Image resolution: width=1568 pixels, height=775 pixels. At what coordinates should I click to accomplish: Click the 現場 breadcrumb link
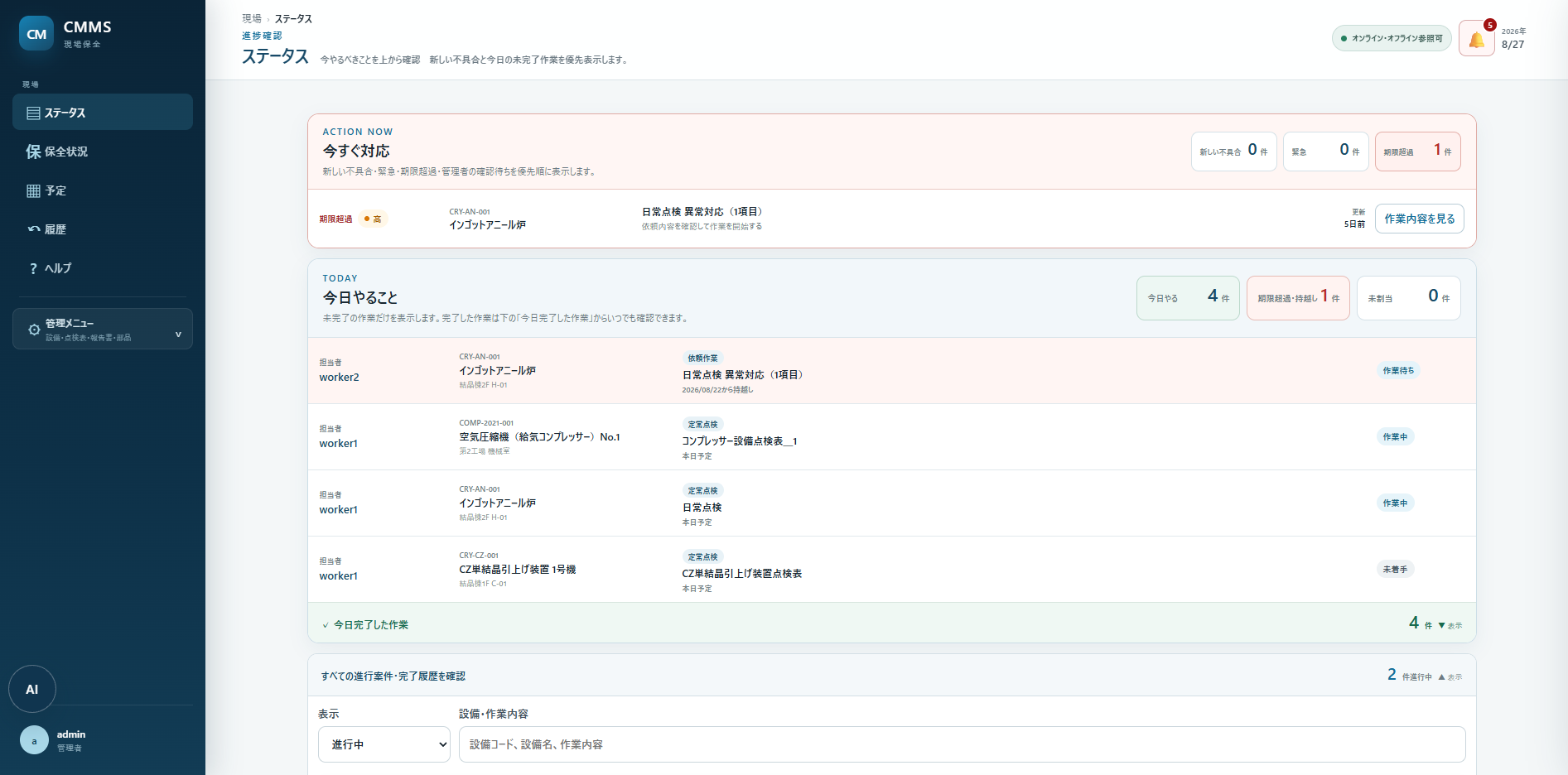click(x=252, y=18)
